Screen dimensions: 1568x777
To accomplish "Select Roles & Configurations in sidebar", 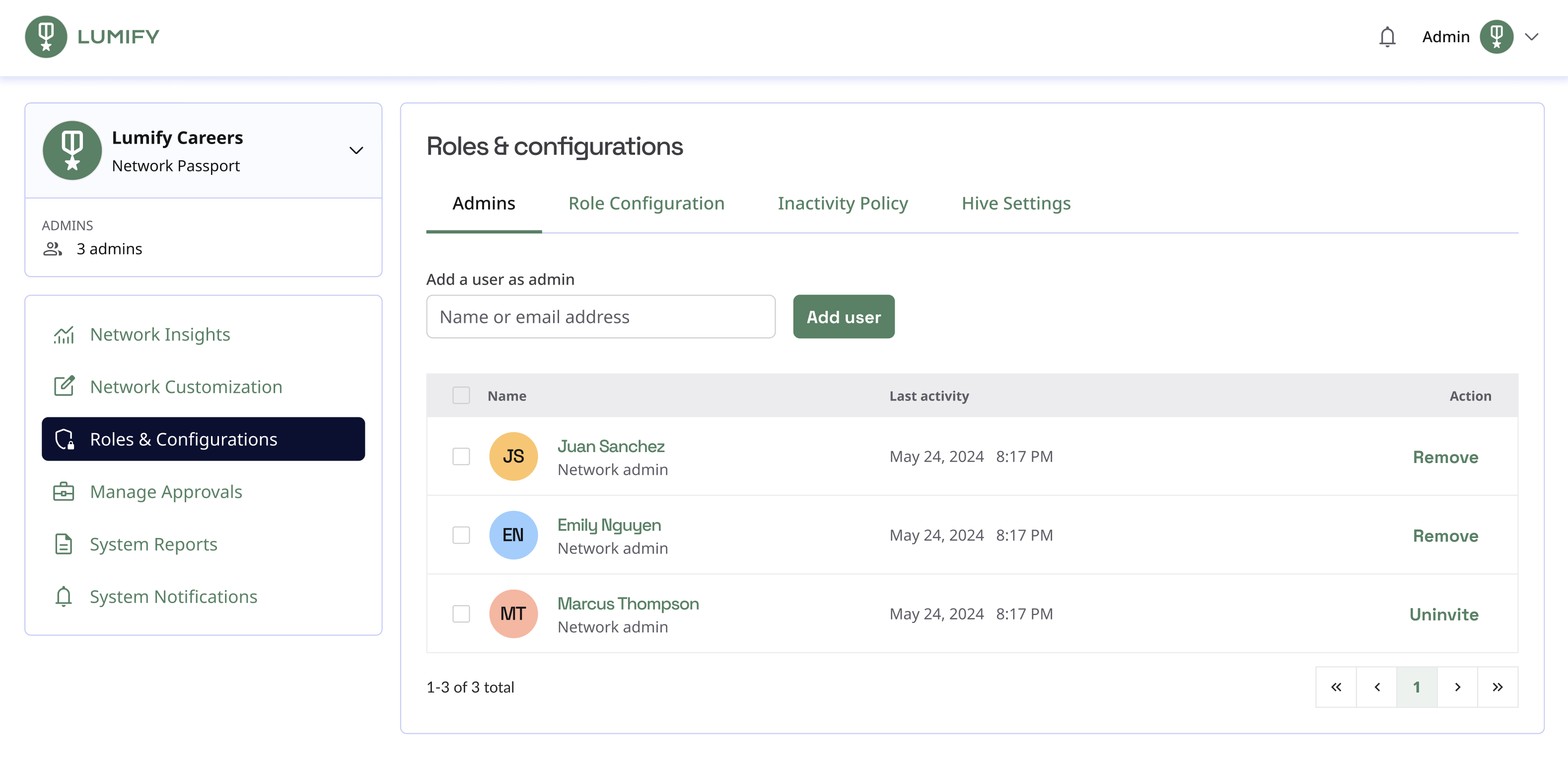I will point(203,439).
